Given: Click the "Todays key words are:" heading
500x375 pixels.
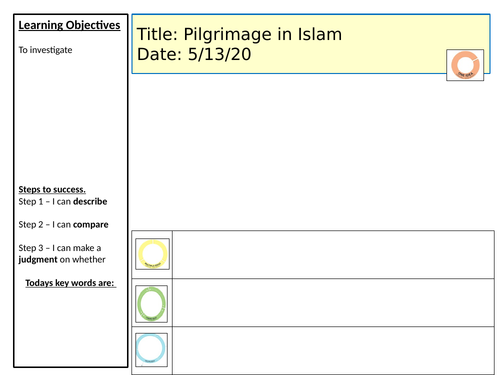Looking at the screenshot, I should (x=71, y=283).
